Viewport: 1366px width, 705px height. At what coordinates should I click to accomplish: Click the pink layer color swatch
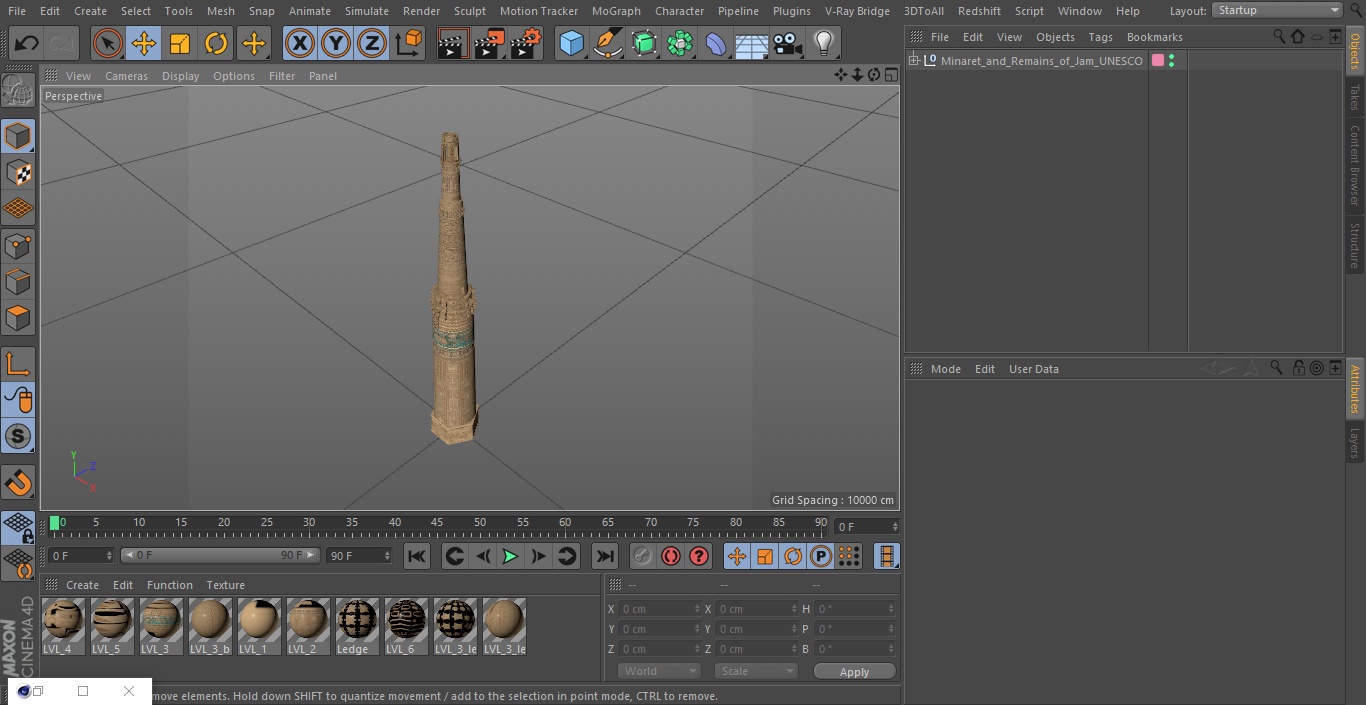(x=1158, y=60)
